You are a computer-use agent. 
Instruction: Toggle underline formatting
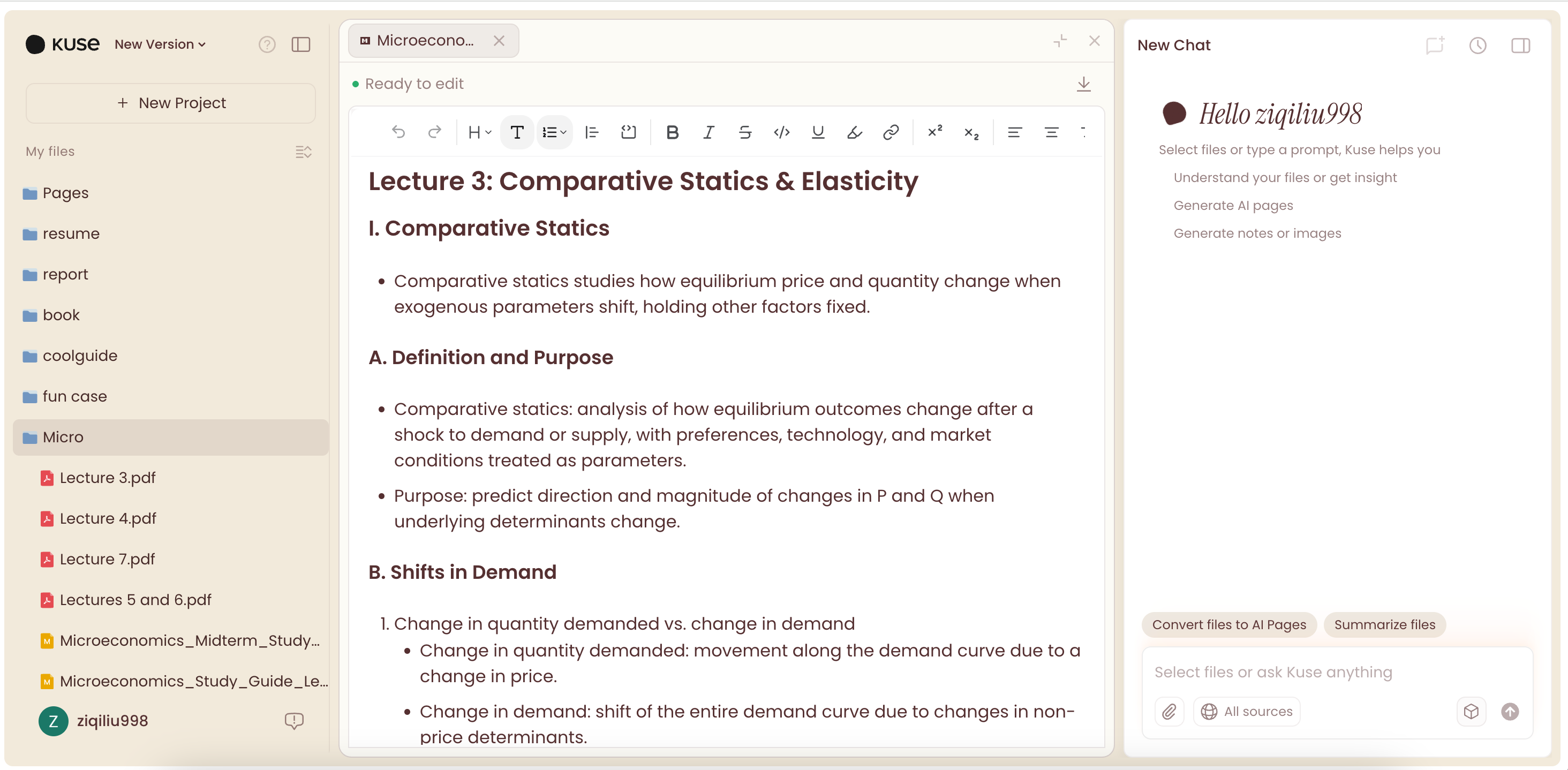(818, 132)
